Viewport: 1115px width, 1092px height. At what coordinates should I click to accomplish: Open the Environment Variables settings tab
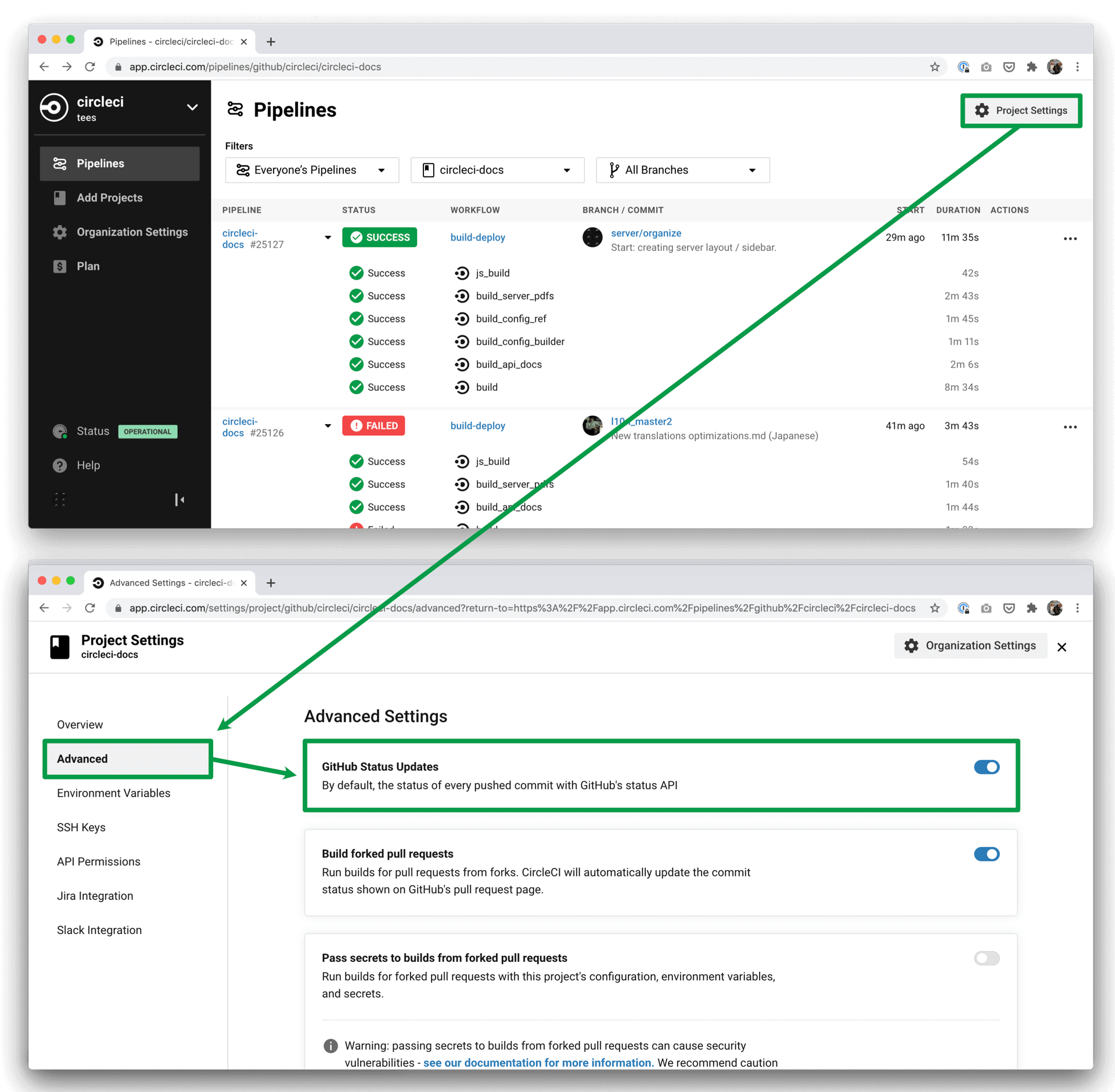tap(113, 793)
